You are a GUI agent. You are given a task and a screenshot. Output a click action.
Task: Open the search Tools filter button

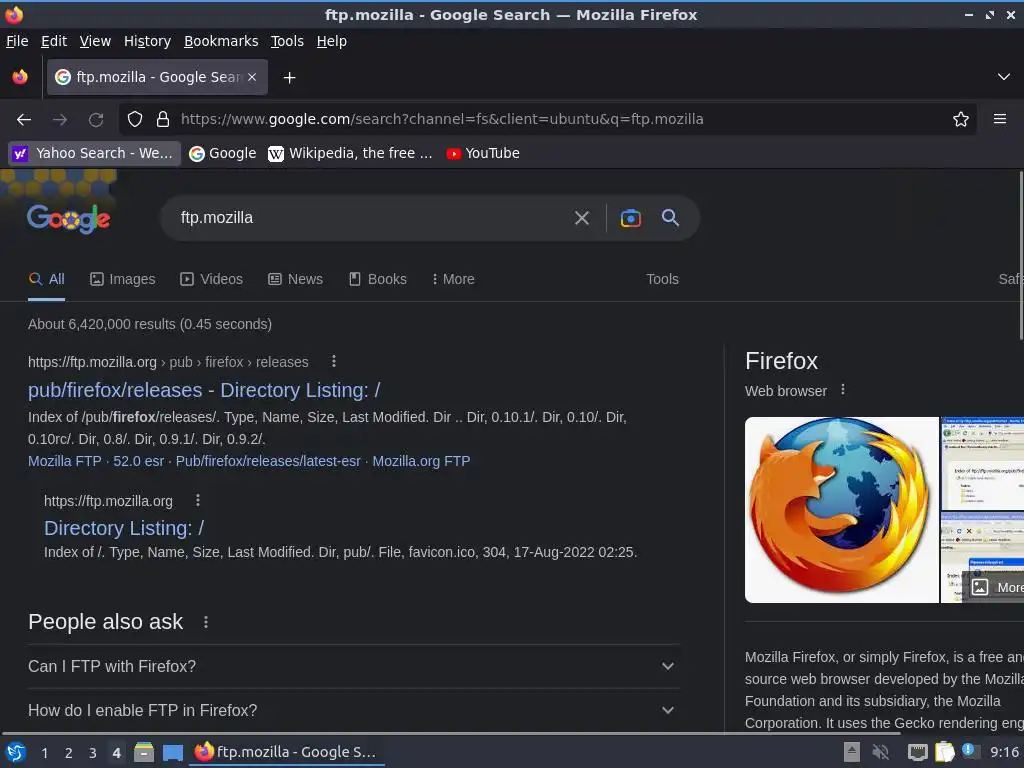662,279
